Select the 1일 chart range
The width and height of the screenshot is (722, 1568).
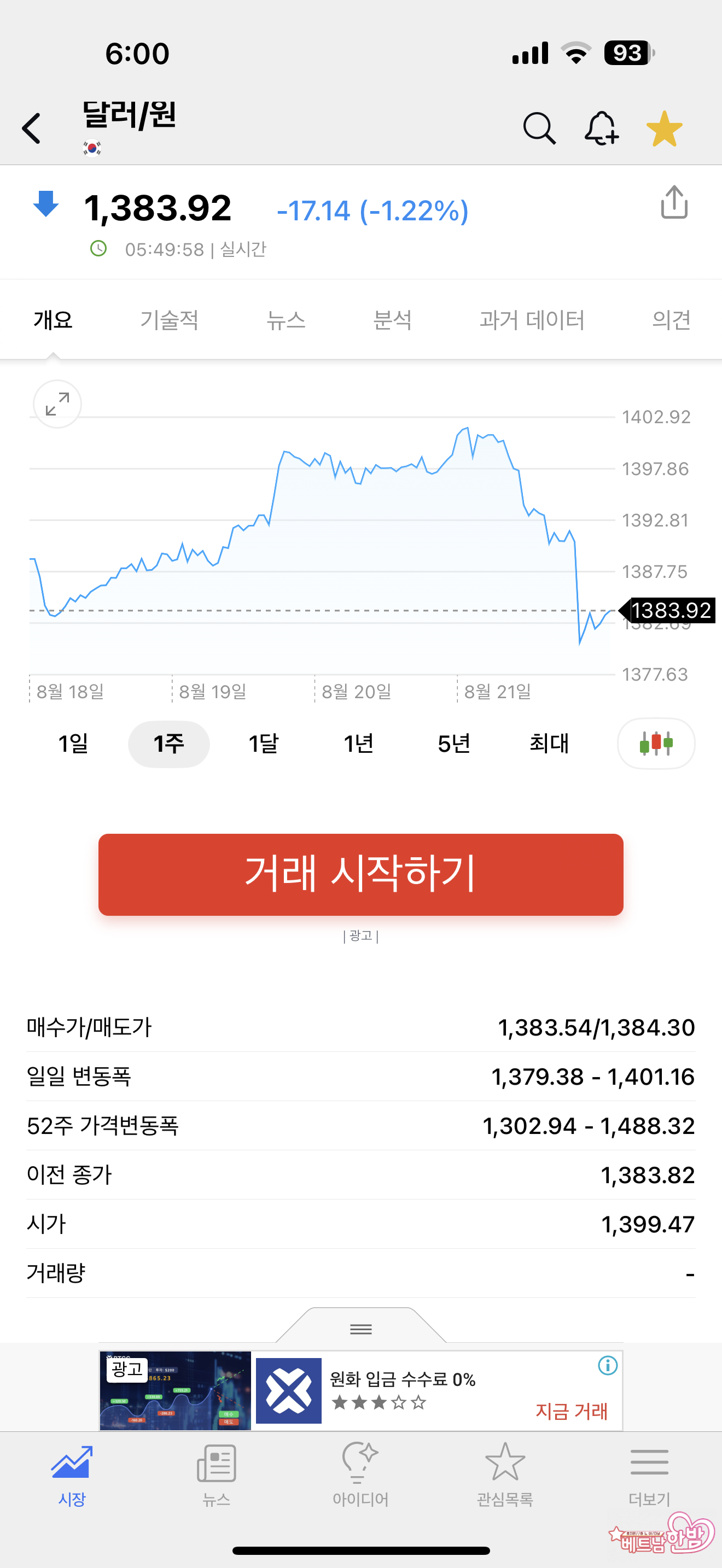click(x=73, y=743)
